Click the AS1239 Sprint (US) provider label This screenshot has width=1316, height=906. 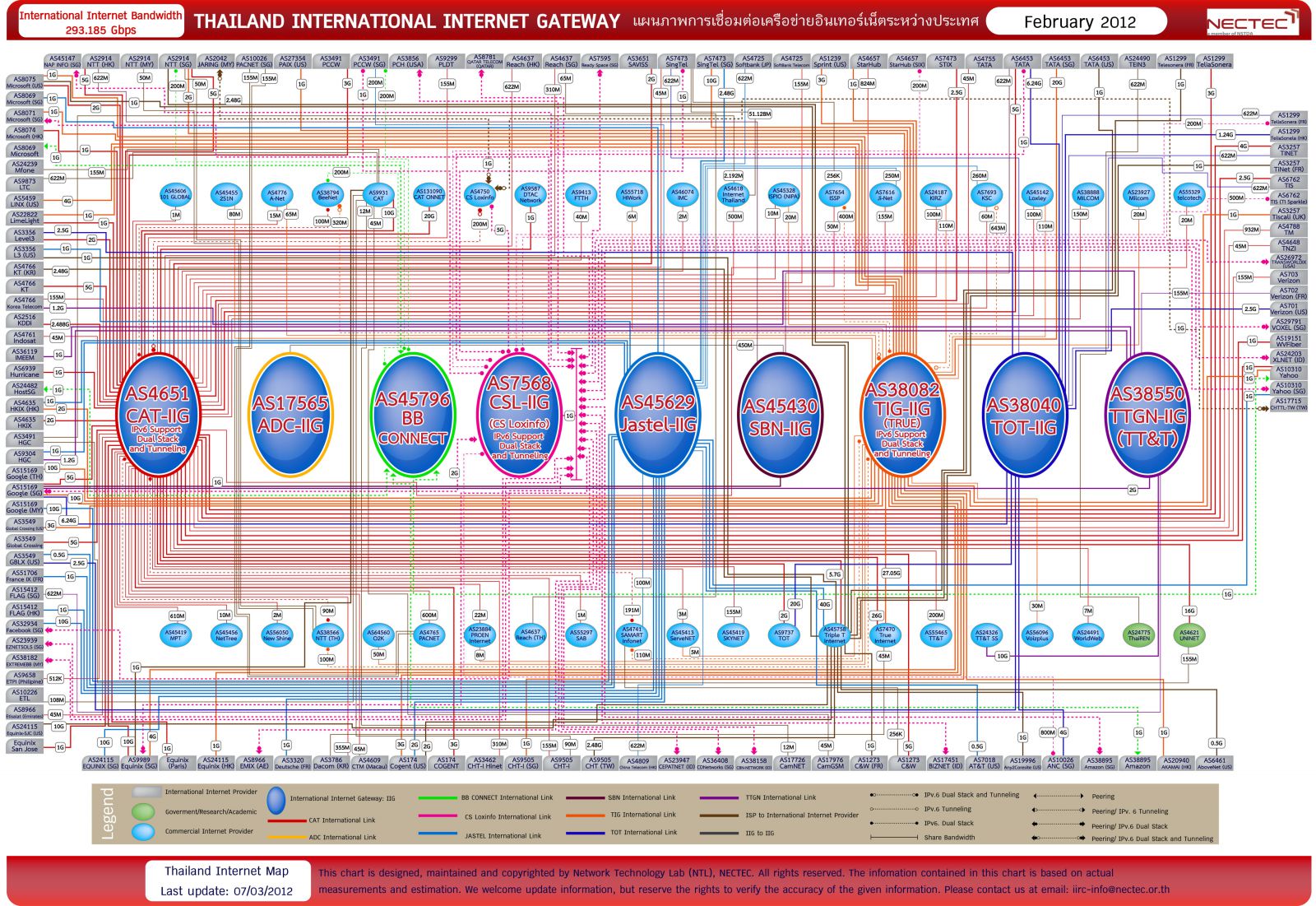tap(830, 62)
